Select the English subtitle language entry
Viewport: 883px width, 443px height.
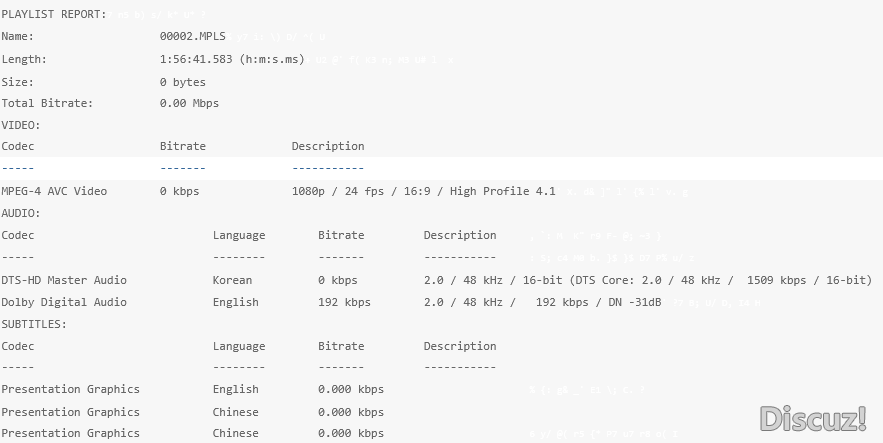point(235,389)
